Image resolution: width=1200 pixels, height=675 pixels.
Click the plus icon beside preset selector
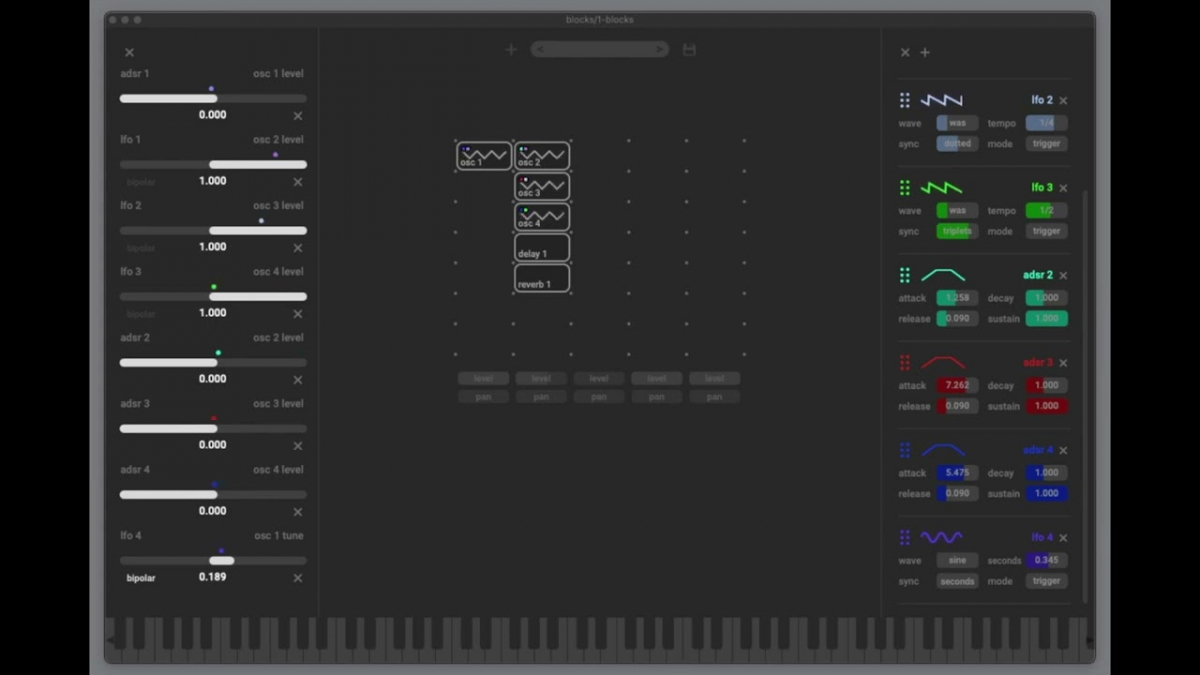[511, 49]
